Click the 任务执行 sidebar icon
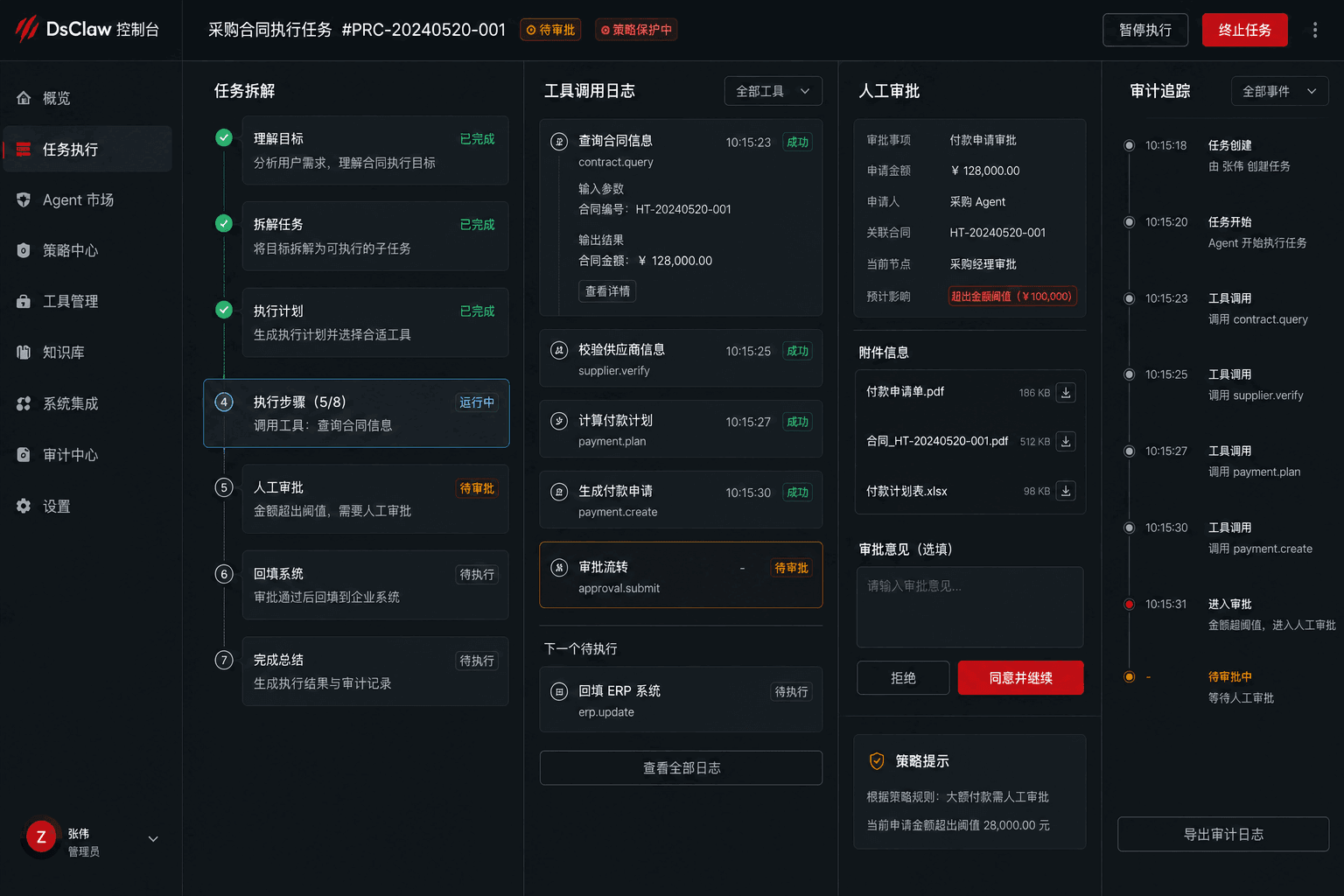The image size is (1344, 896). [x=24, y=150]
